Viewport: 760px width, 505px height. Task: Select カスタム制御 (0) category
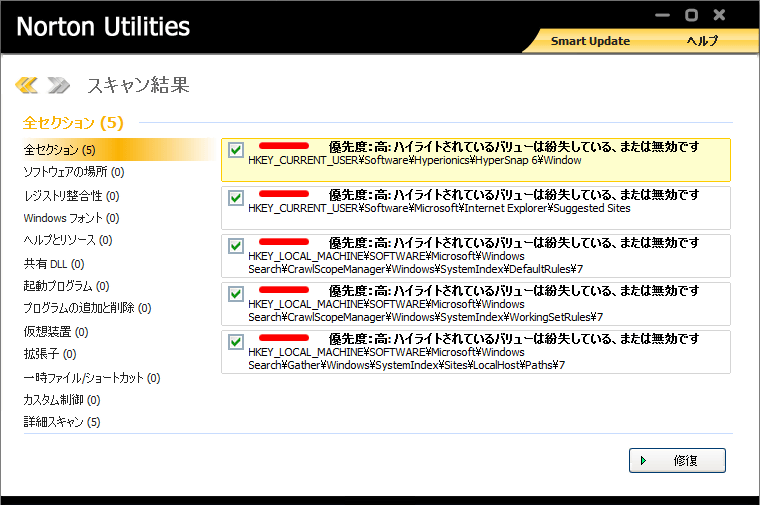pyautogui.click(x=62, y=400)
